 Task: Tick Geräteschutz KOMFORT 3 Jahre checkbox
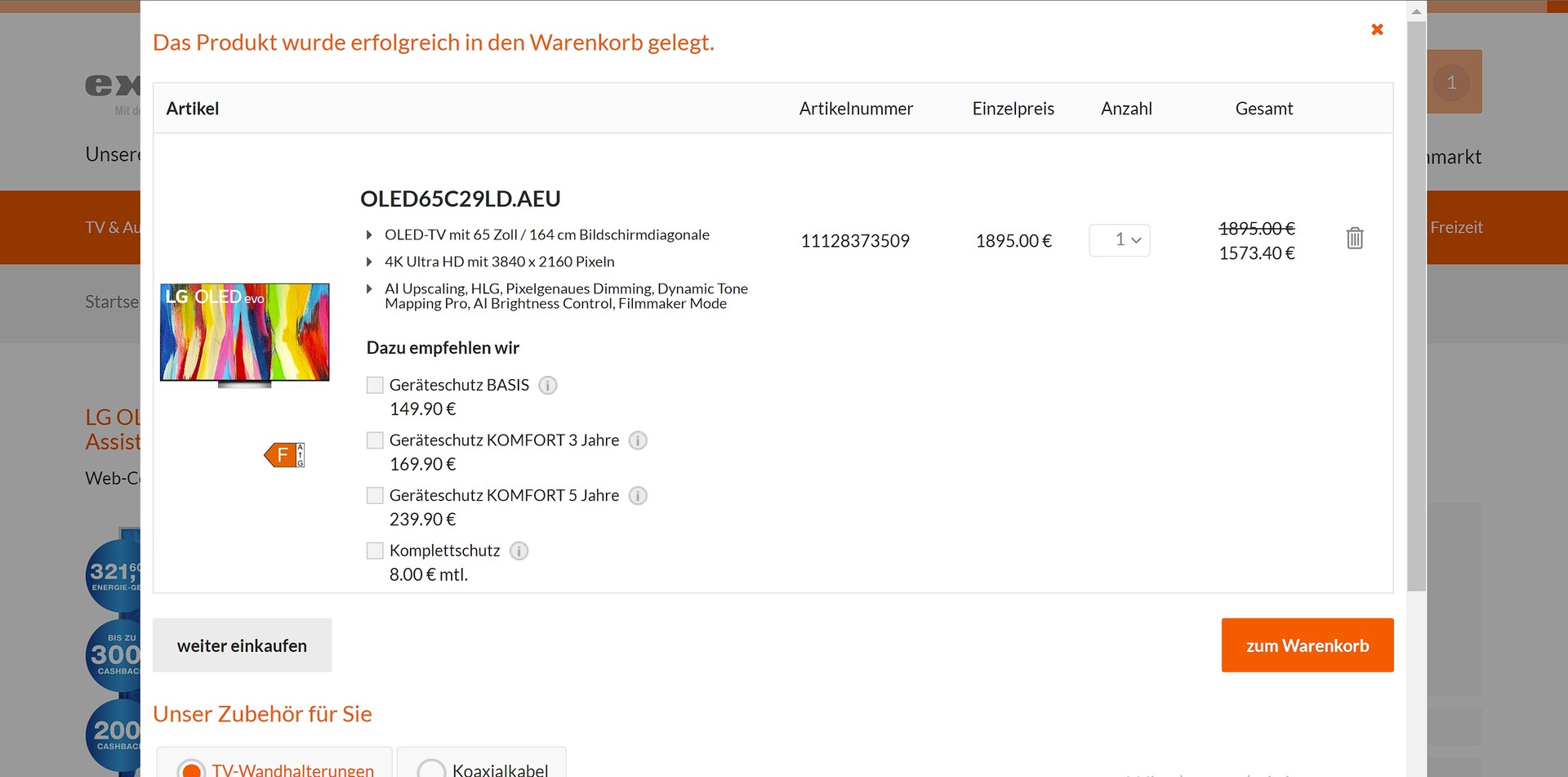[x=375, y=440]
